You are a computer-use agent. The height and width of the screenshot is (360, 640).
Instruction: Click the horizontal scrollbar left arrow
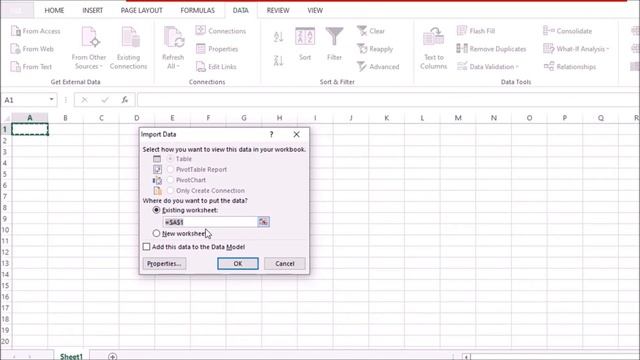tap(467, 357)
